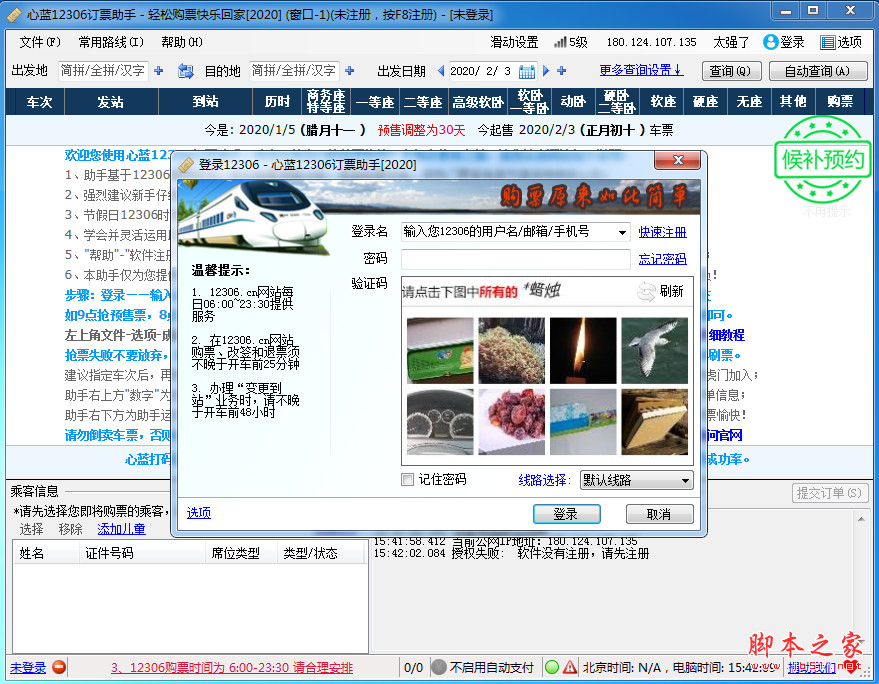Click the 目的地 destination input field
The image size is (879, 684).
pos(294,71)
